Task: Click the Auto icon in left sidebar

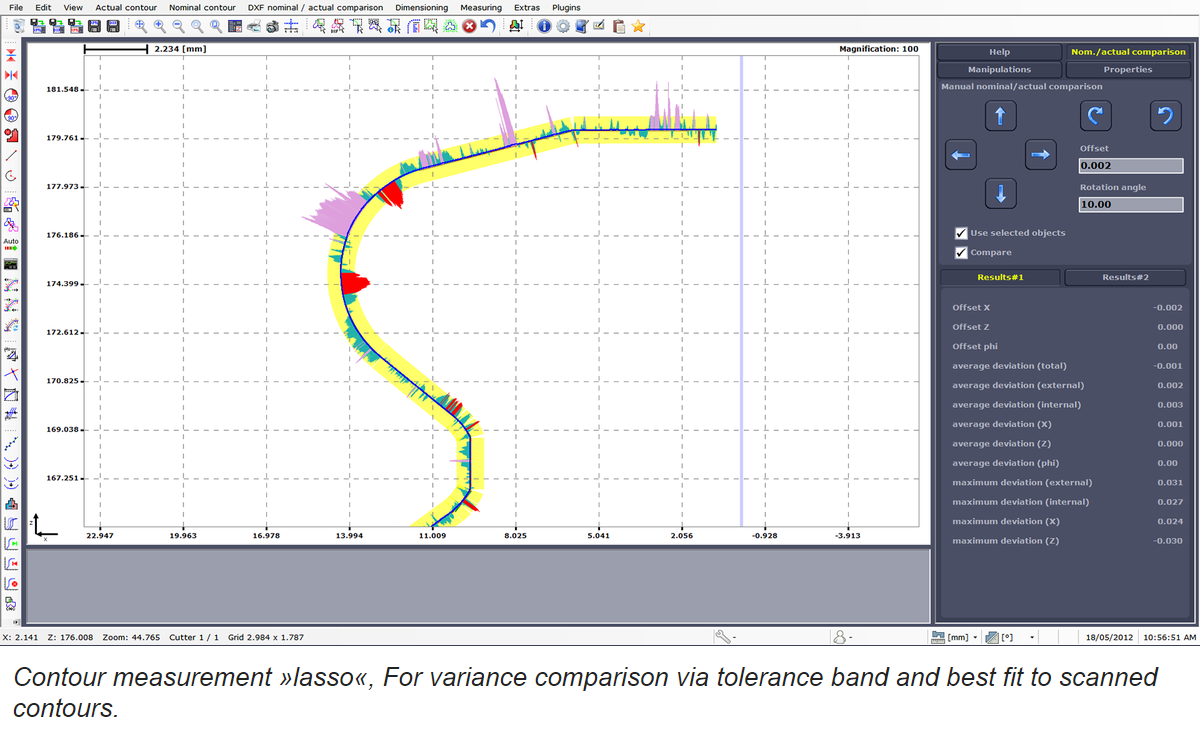Action: click(11, 243)
